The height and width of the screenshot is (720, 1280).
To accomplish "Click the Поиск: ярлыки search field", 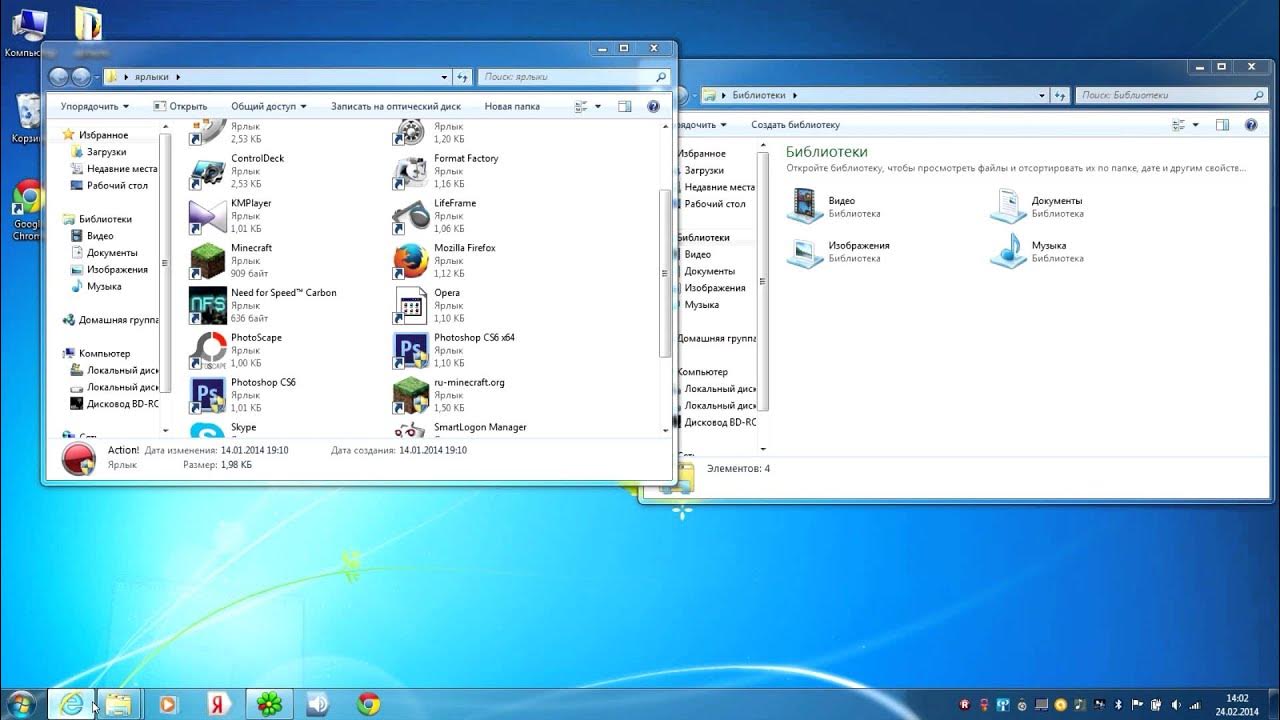I will point(574,76).
